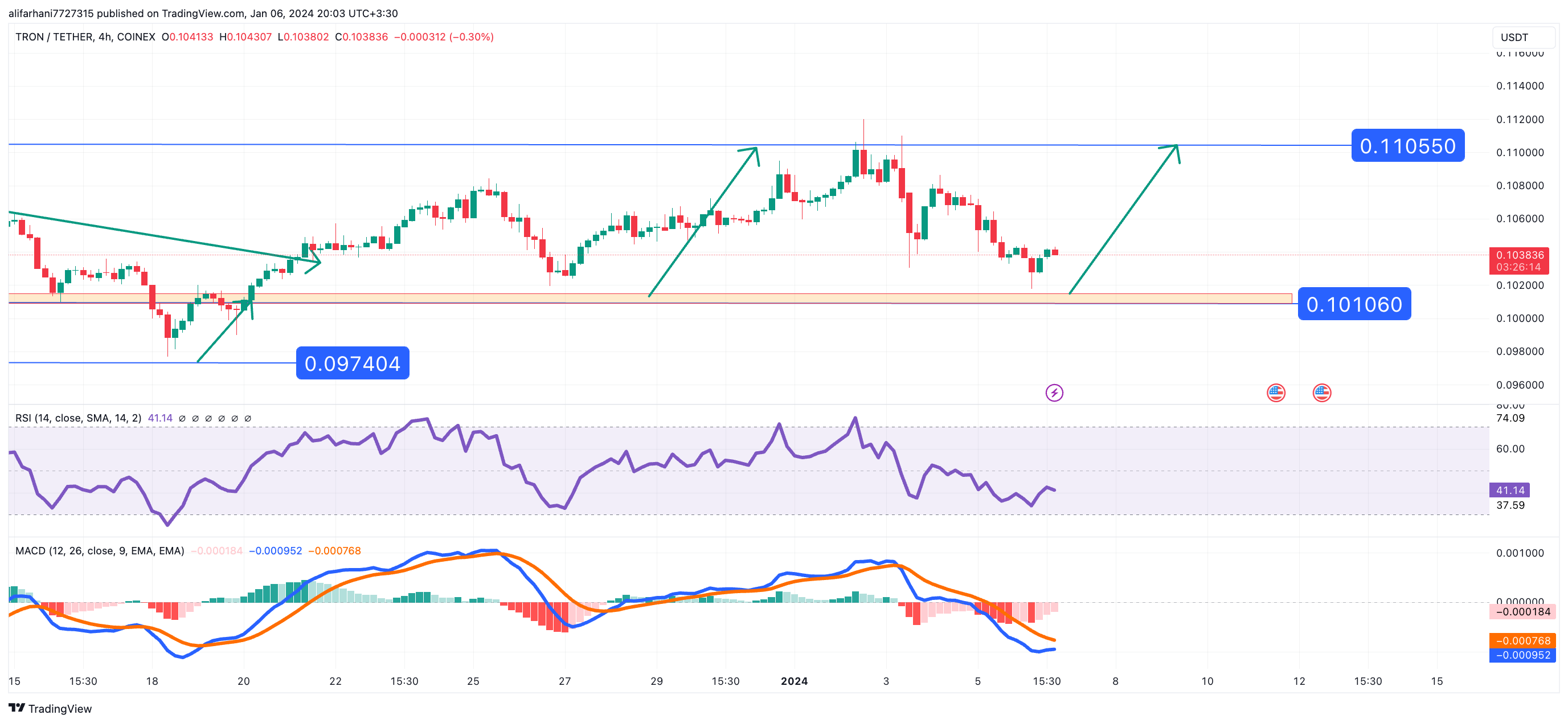Click the second US flag economic event icon
Viewport: 1568px width, 723px height.
pos(1321,393)
